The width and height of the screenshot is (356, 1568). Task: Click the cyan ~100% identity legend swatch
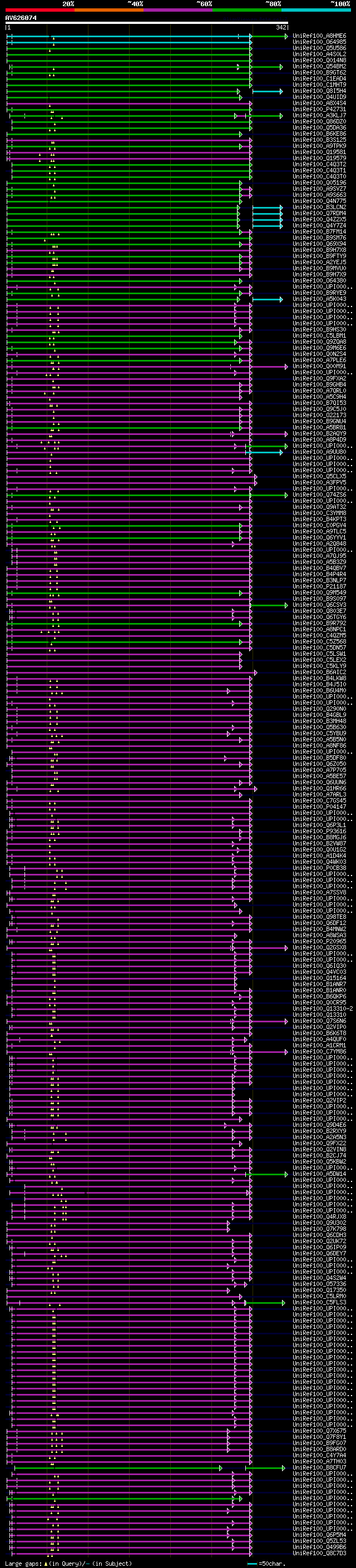pyautogui.click(x=317, y=10)
